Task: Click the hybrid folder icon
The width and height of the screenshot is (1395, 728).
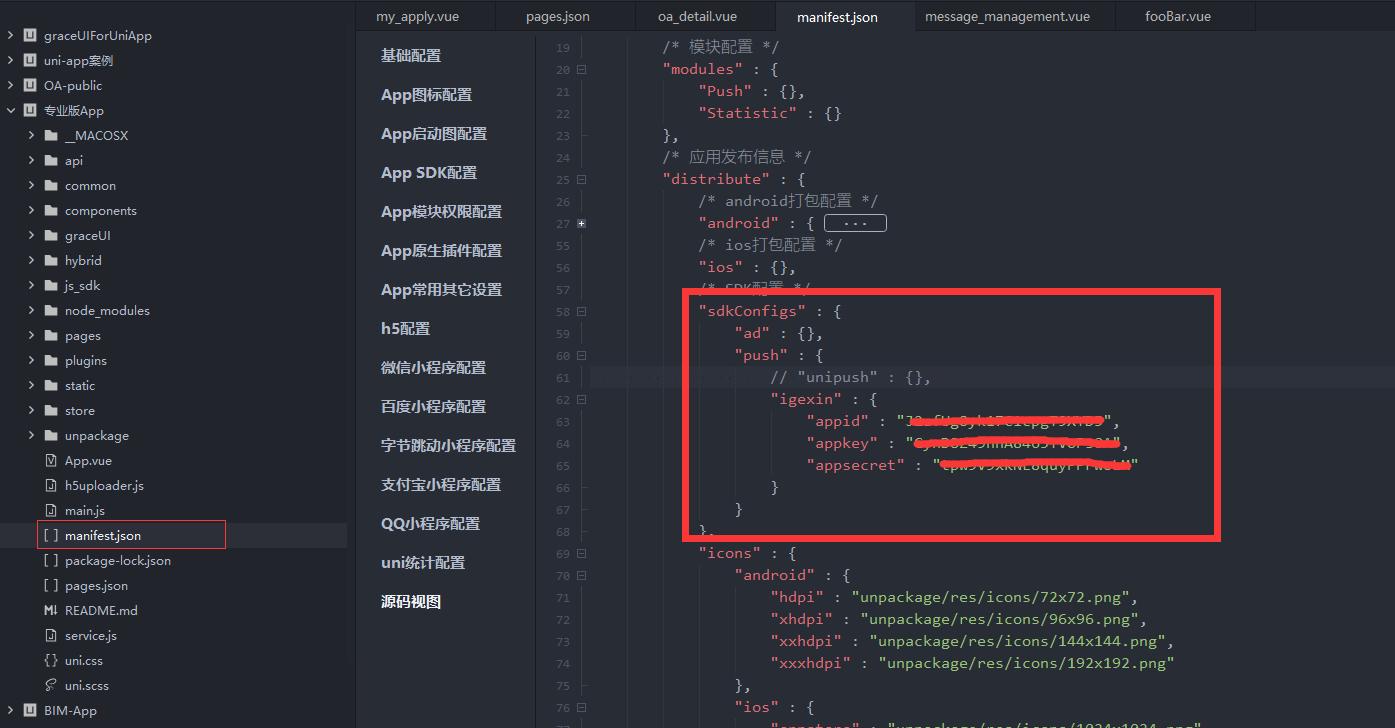Action: point(51,260)
